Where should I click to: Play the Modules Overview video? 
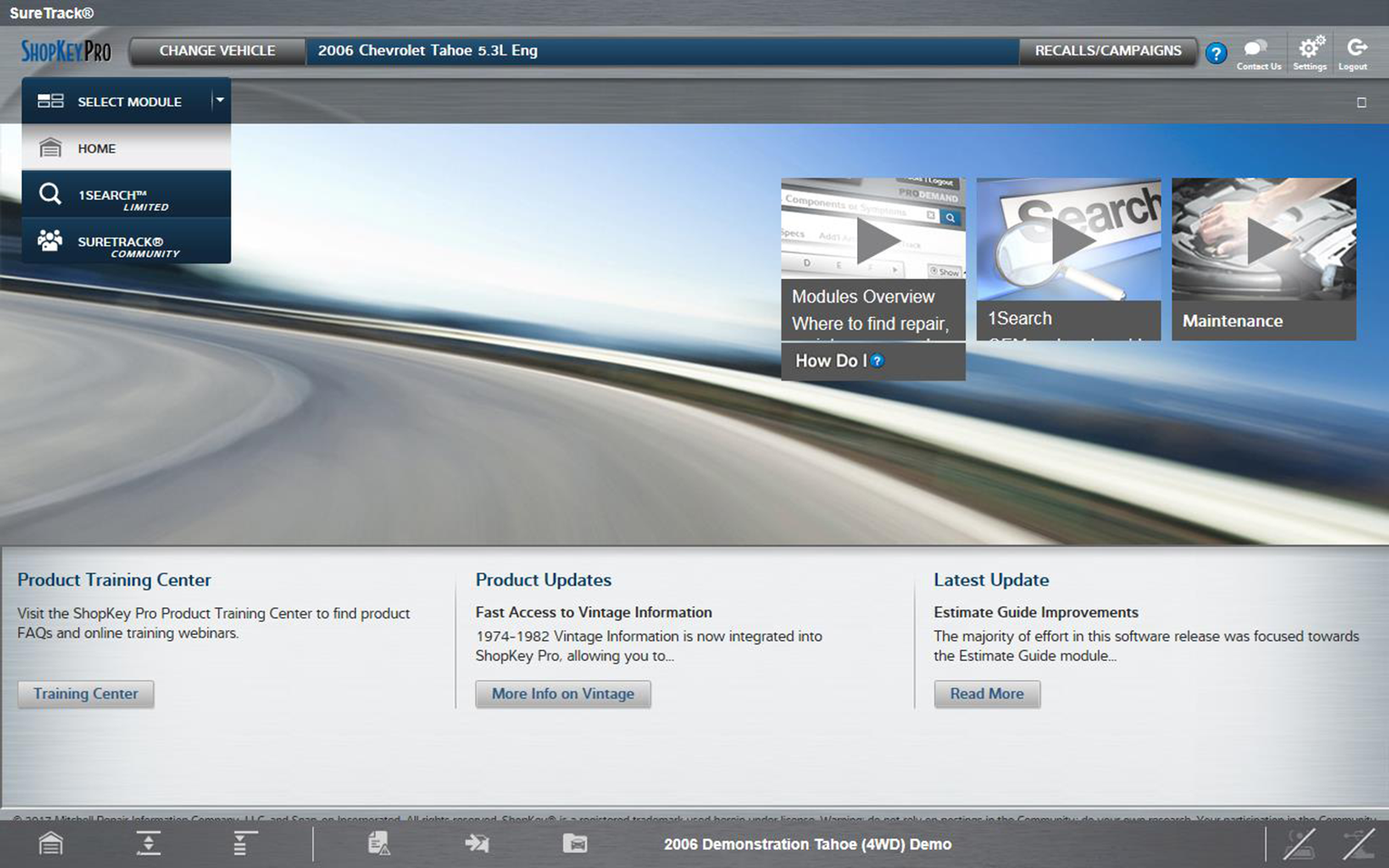click(x=874, y=240)
